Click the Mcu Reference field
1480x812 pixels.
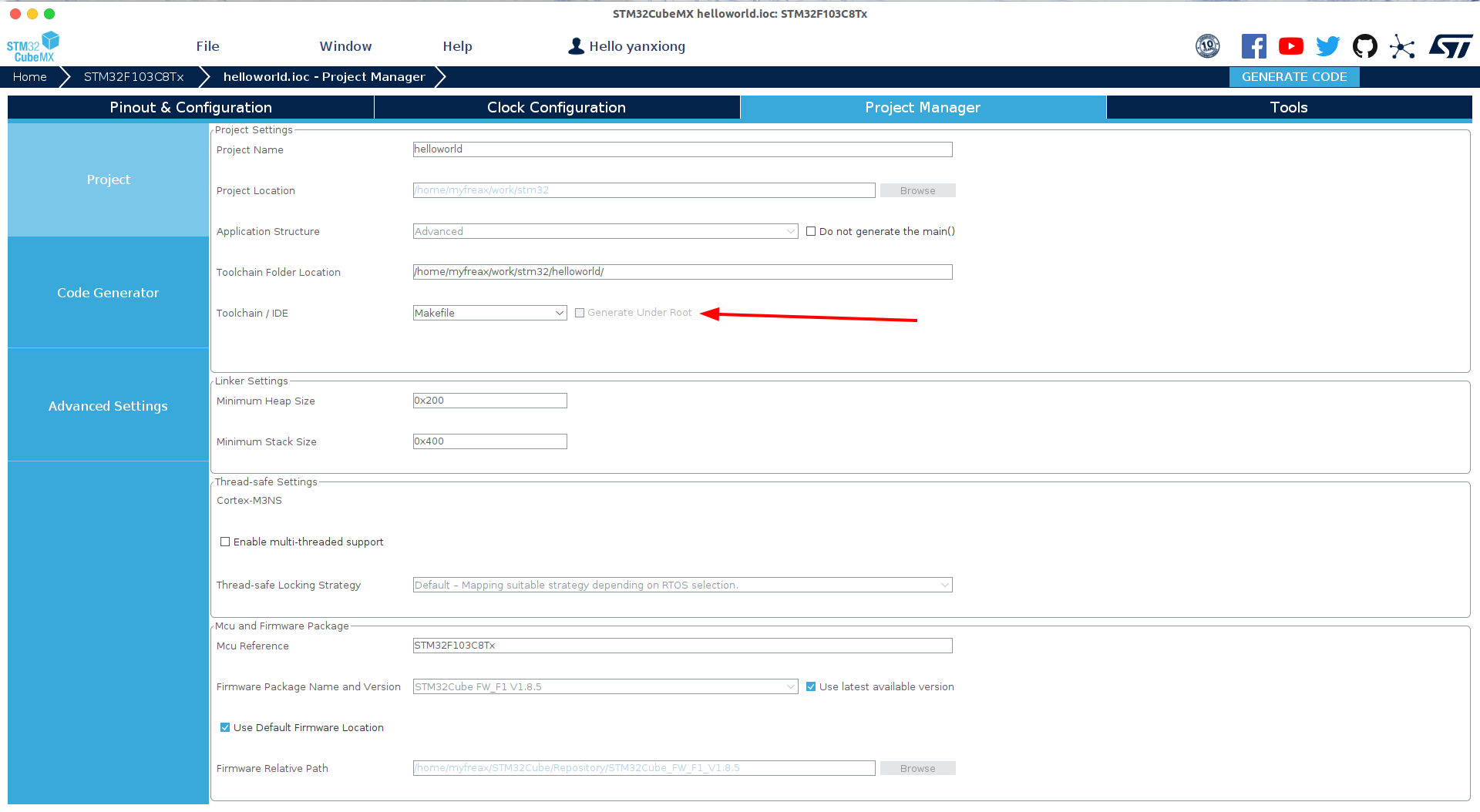click(683, 646)
